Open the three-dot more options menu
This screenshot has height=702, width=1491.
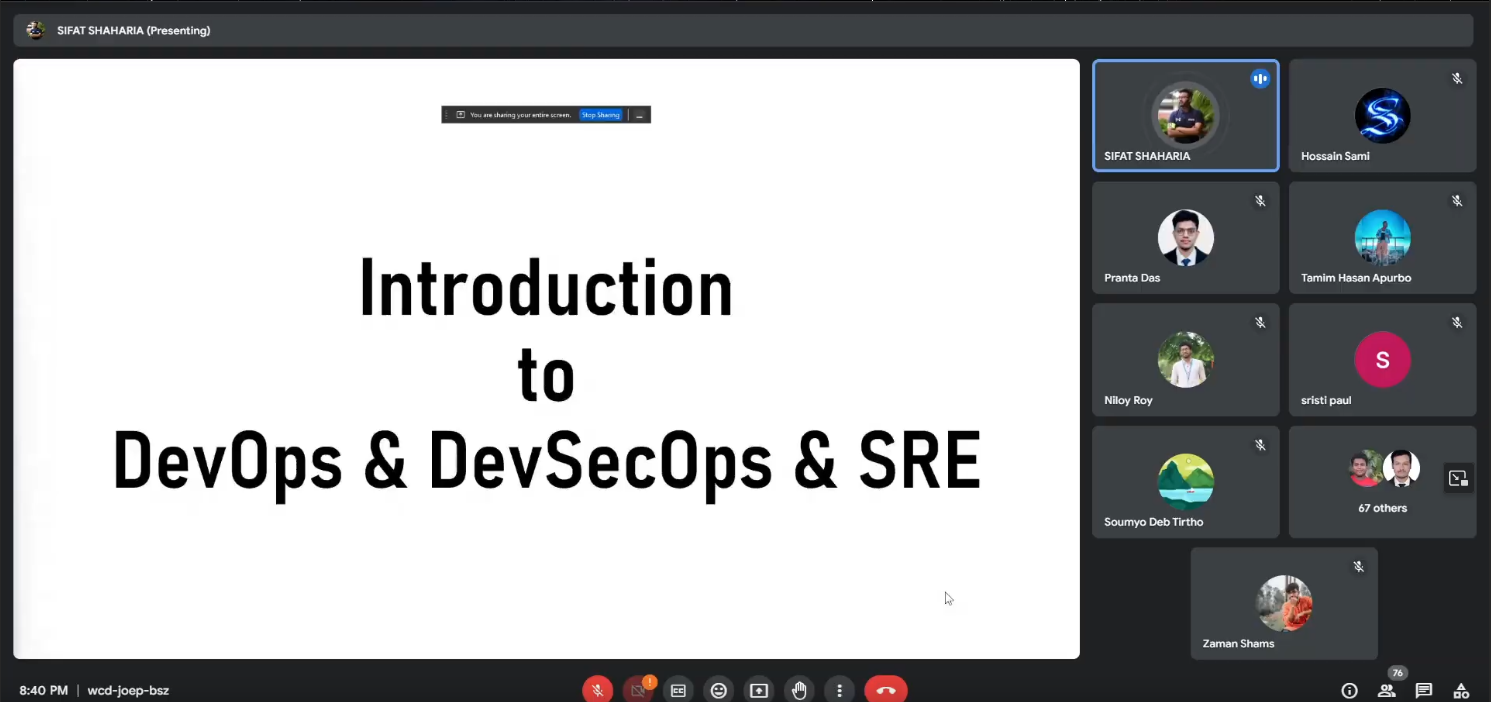[x=839, y=690]
